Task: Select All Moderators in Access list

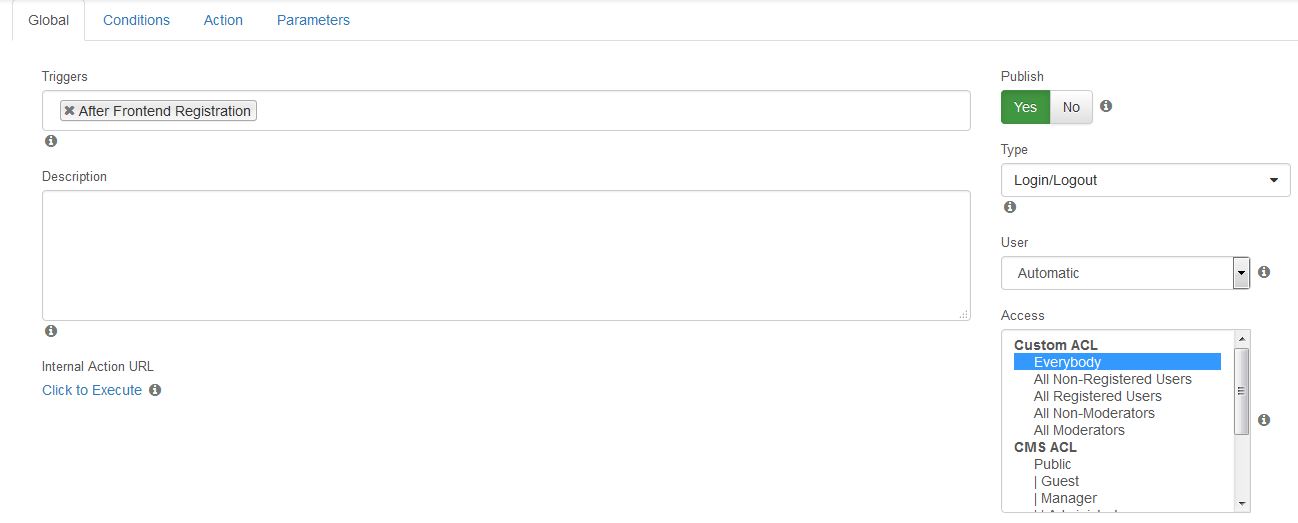Action: (1079, 430)
